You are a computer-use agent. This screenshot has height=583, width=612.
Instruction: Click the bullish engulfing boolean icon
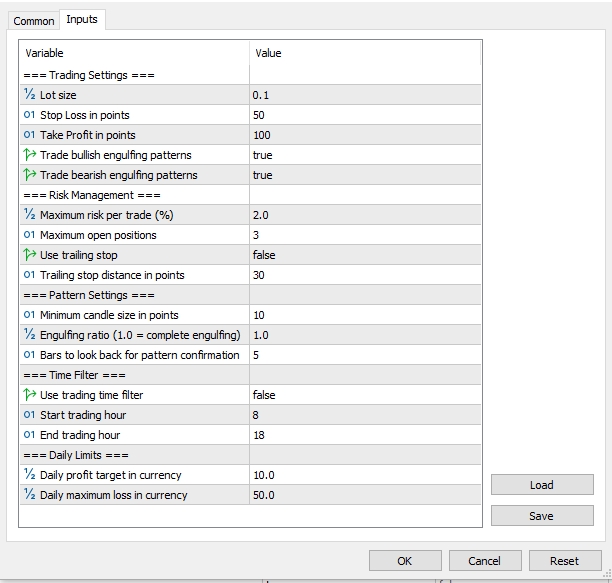tap(30, 155)
